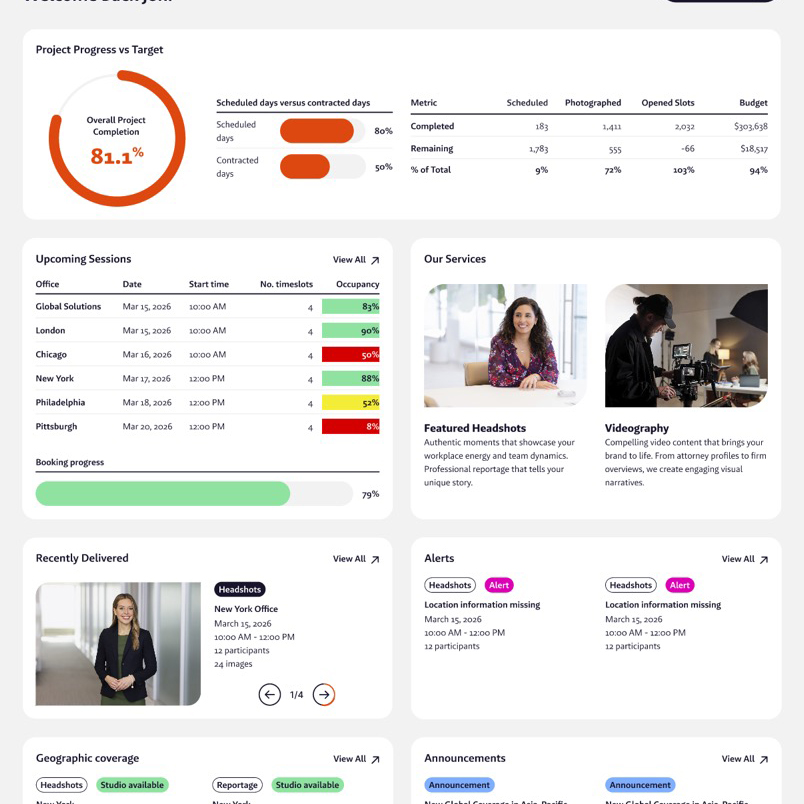Click the Geographic coverage View All arrow icon
The width and height of the screenshot is (804, 804).
pyautogui.click(x=375, y=760)
